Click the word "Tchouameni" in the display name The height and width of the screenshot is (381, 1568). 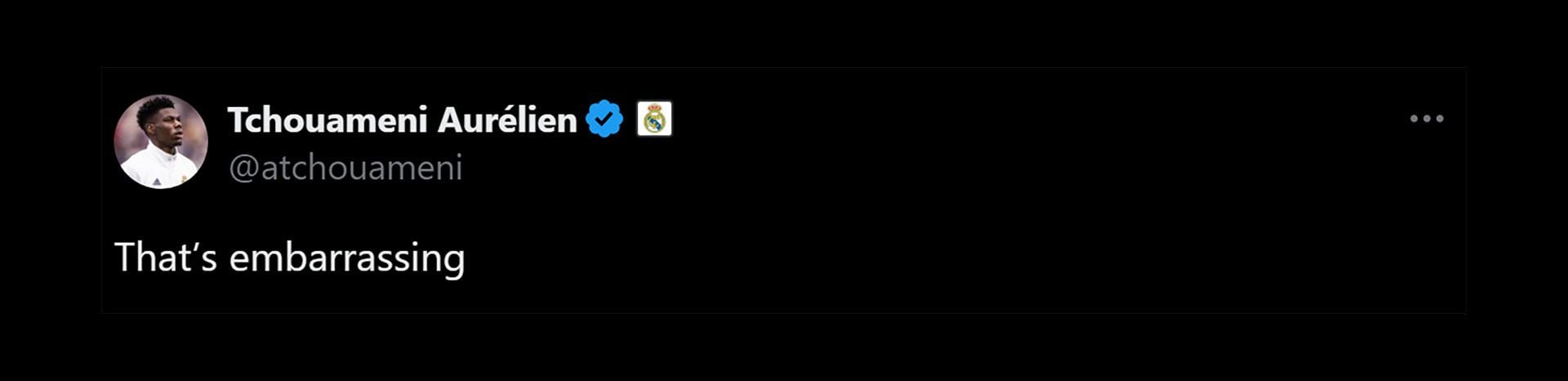pos(327,120)
